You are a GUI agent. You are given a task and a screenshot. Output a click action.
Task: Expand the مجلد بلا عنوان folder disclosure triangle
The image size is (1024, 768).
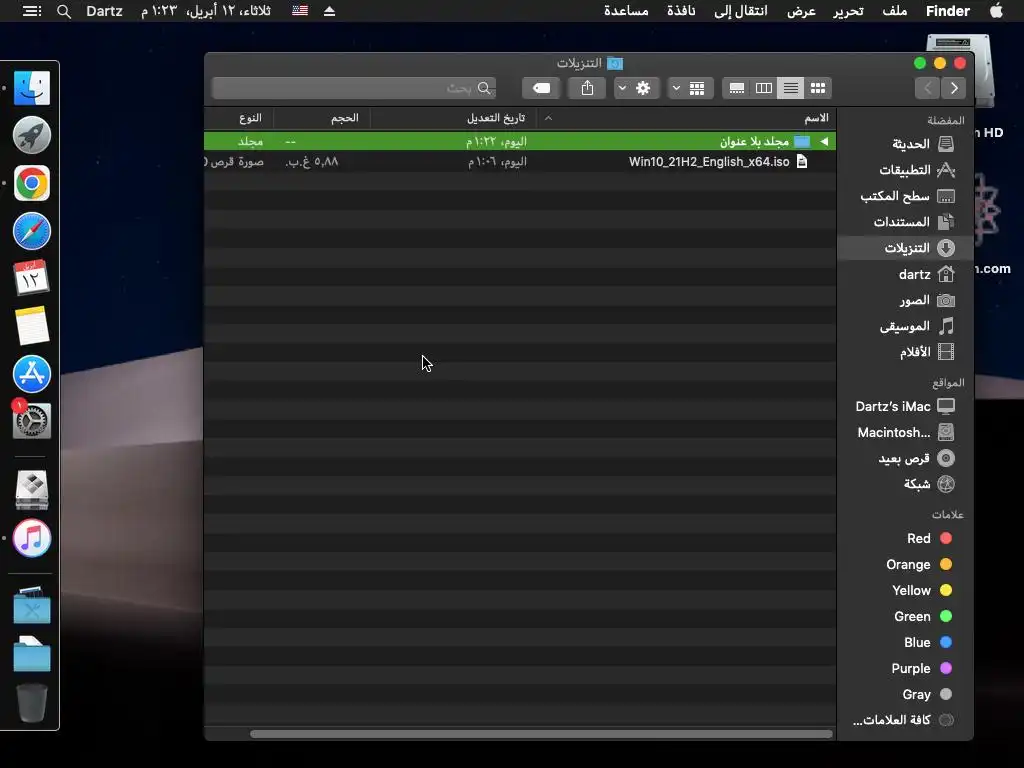(x=824, y=141)
